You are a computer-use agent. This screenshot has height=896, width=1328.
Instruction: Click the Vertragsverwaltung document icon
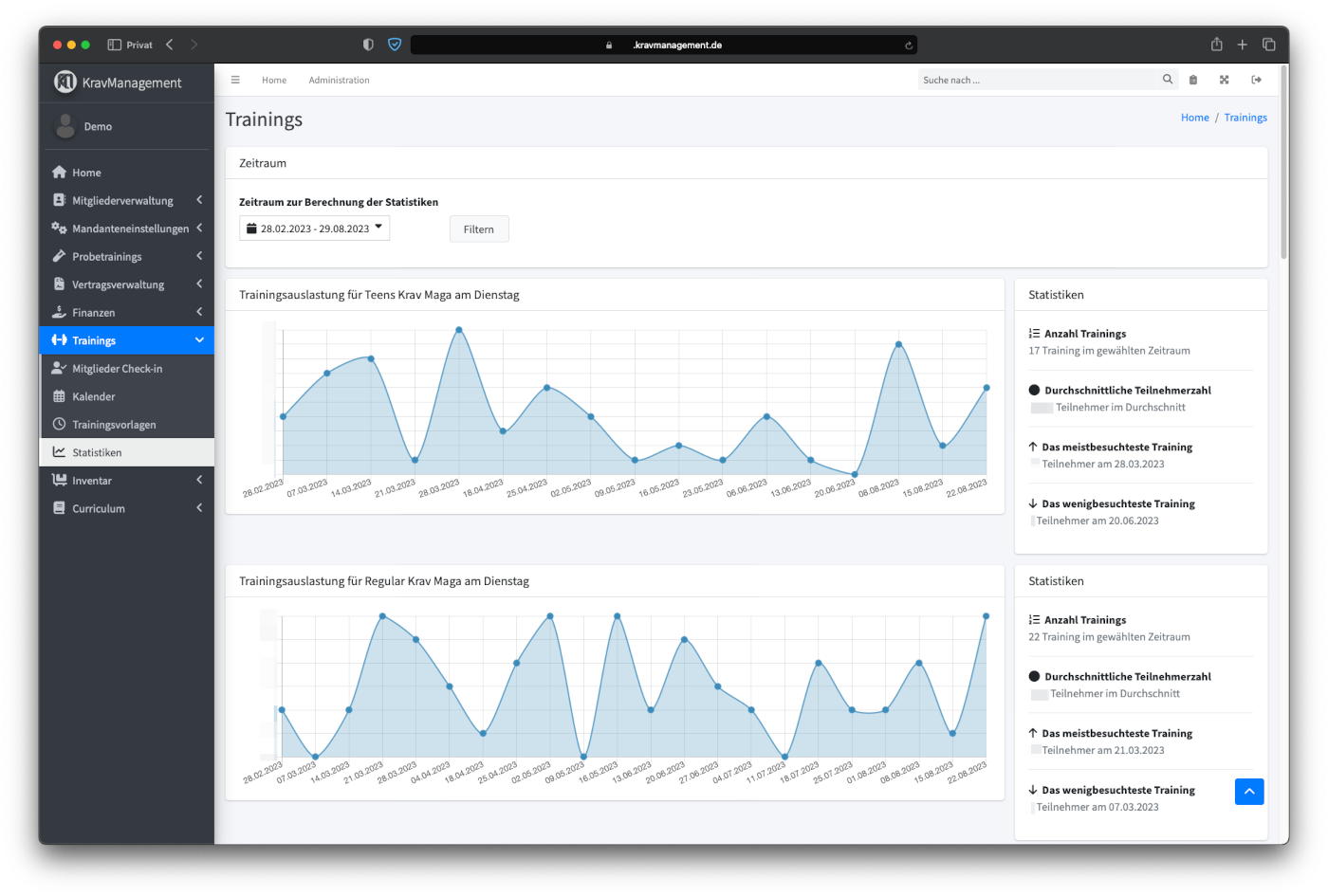pos(59,284)
